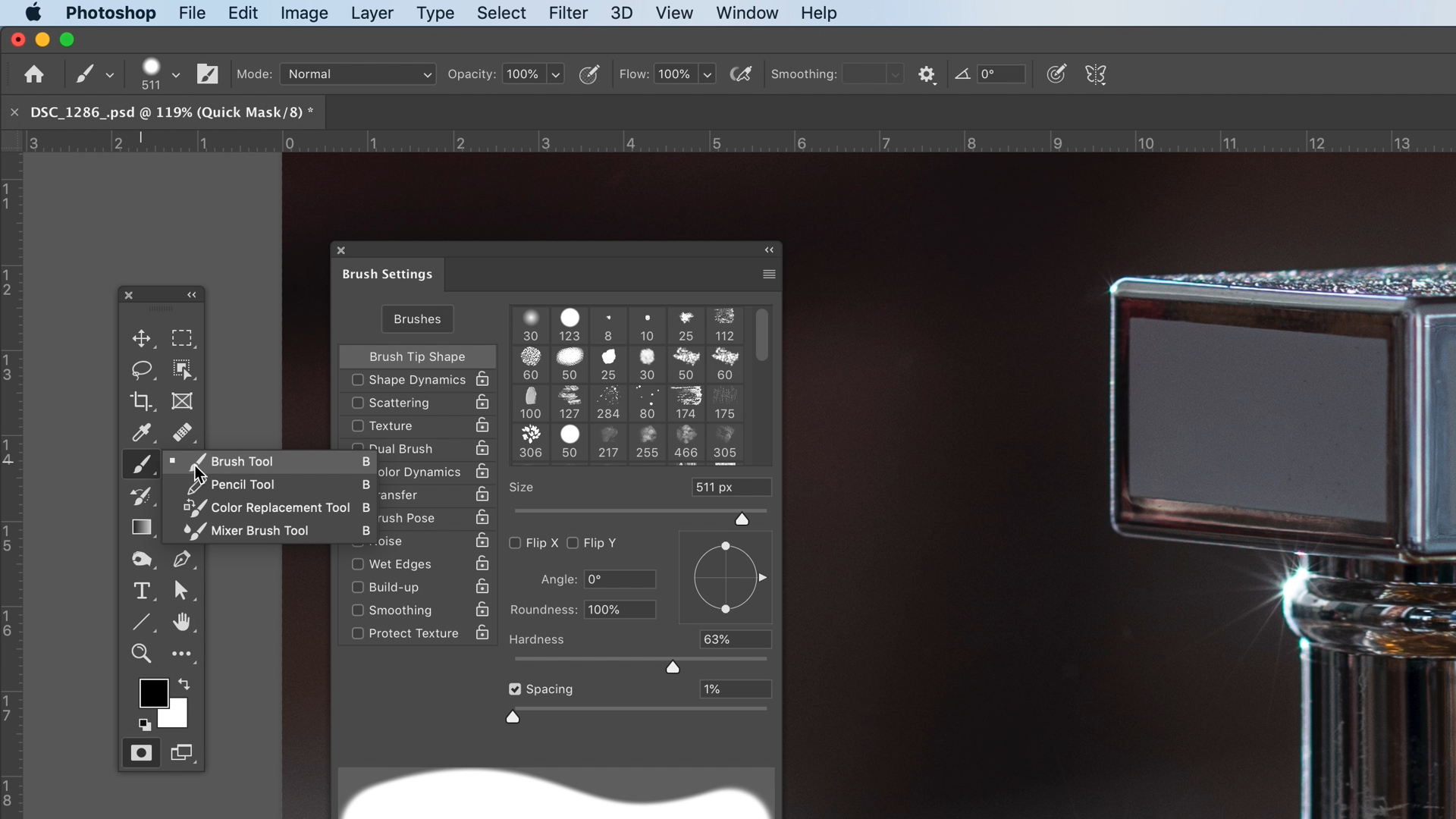
Task: Collapse the Brush Settings panel
Action: pos(769,250)
